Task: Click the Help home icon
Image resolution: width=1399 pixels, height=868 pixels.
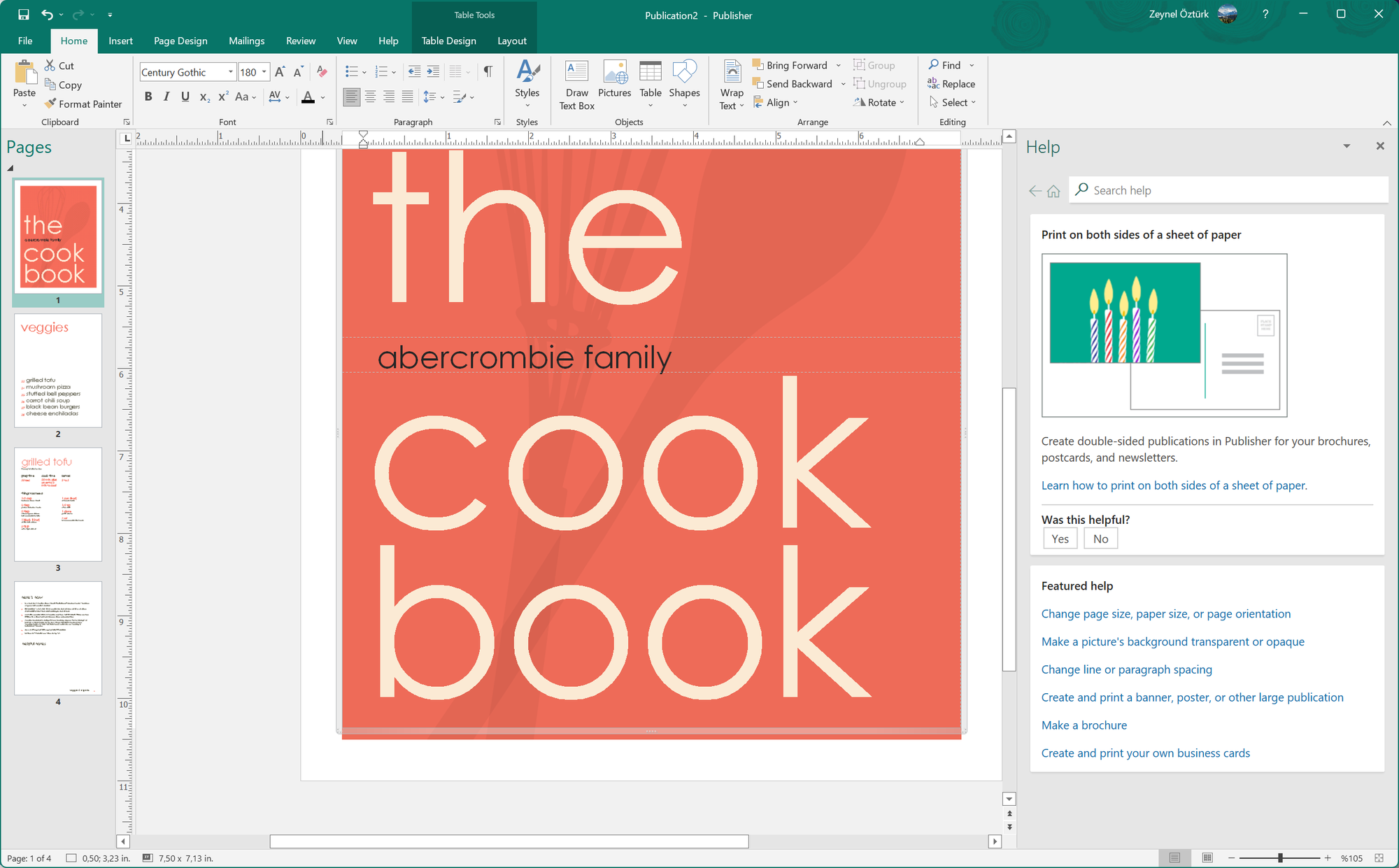Action: tap(1053, 191)
